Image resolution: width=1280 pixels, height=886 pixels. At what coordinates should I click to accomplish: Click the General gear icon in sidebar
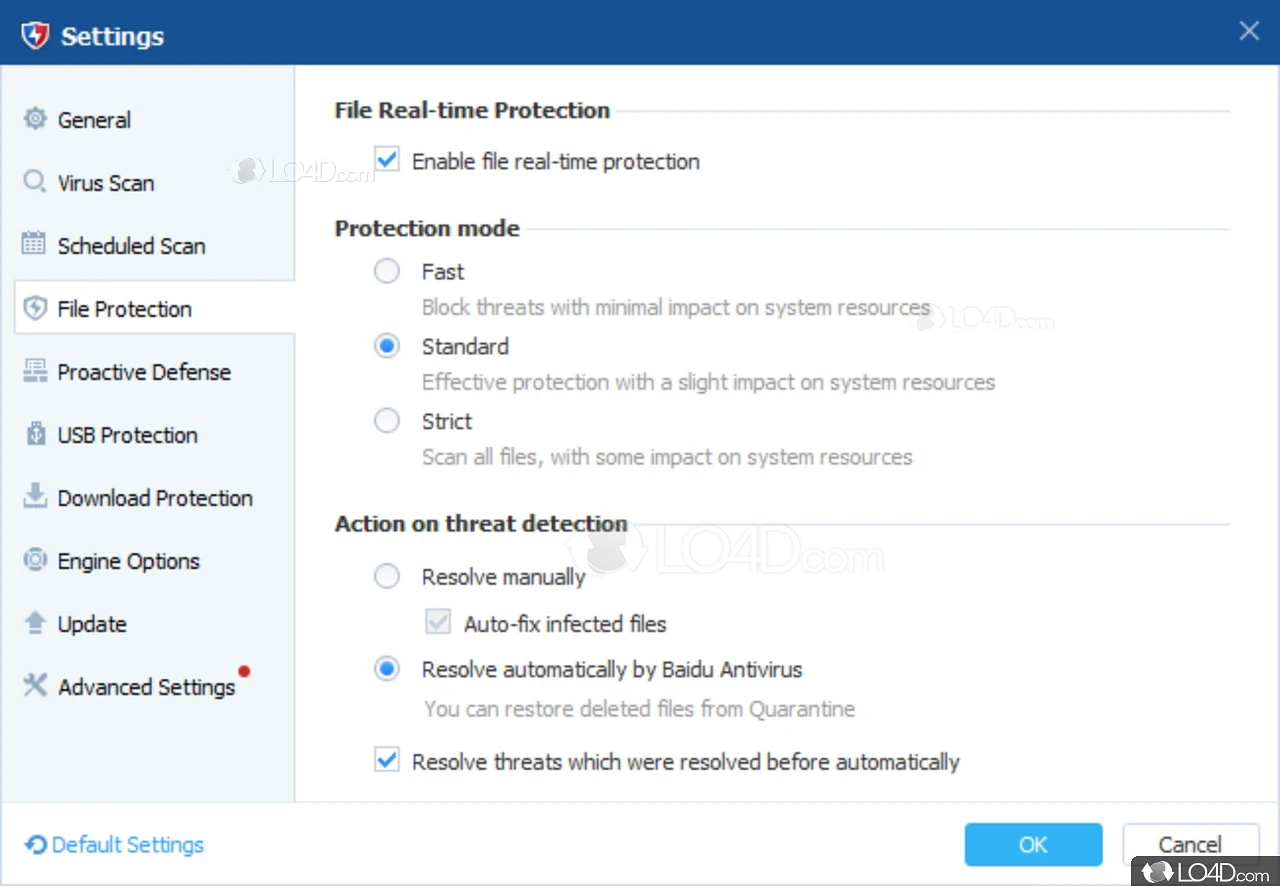(x=35, y=119)
